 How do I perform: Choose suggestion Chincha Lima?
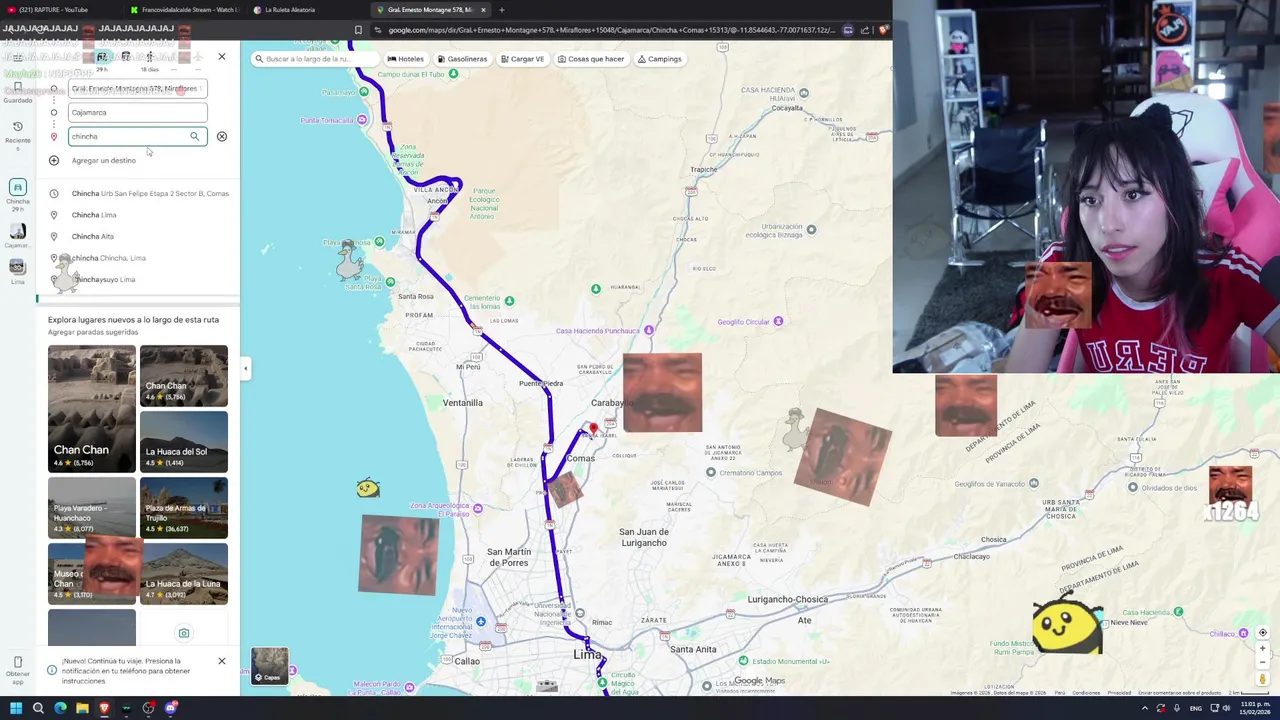pos(140,215)
